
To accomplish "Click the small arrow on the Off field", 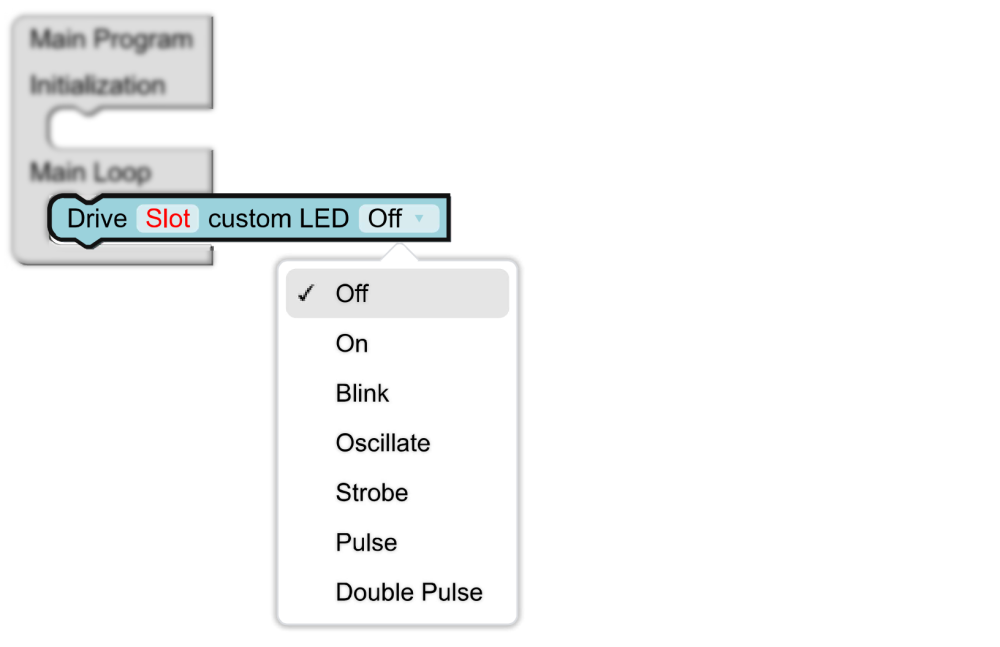I will tap(420, 218).
